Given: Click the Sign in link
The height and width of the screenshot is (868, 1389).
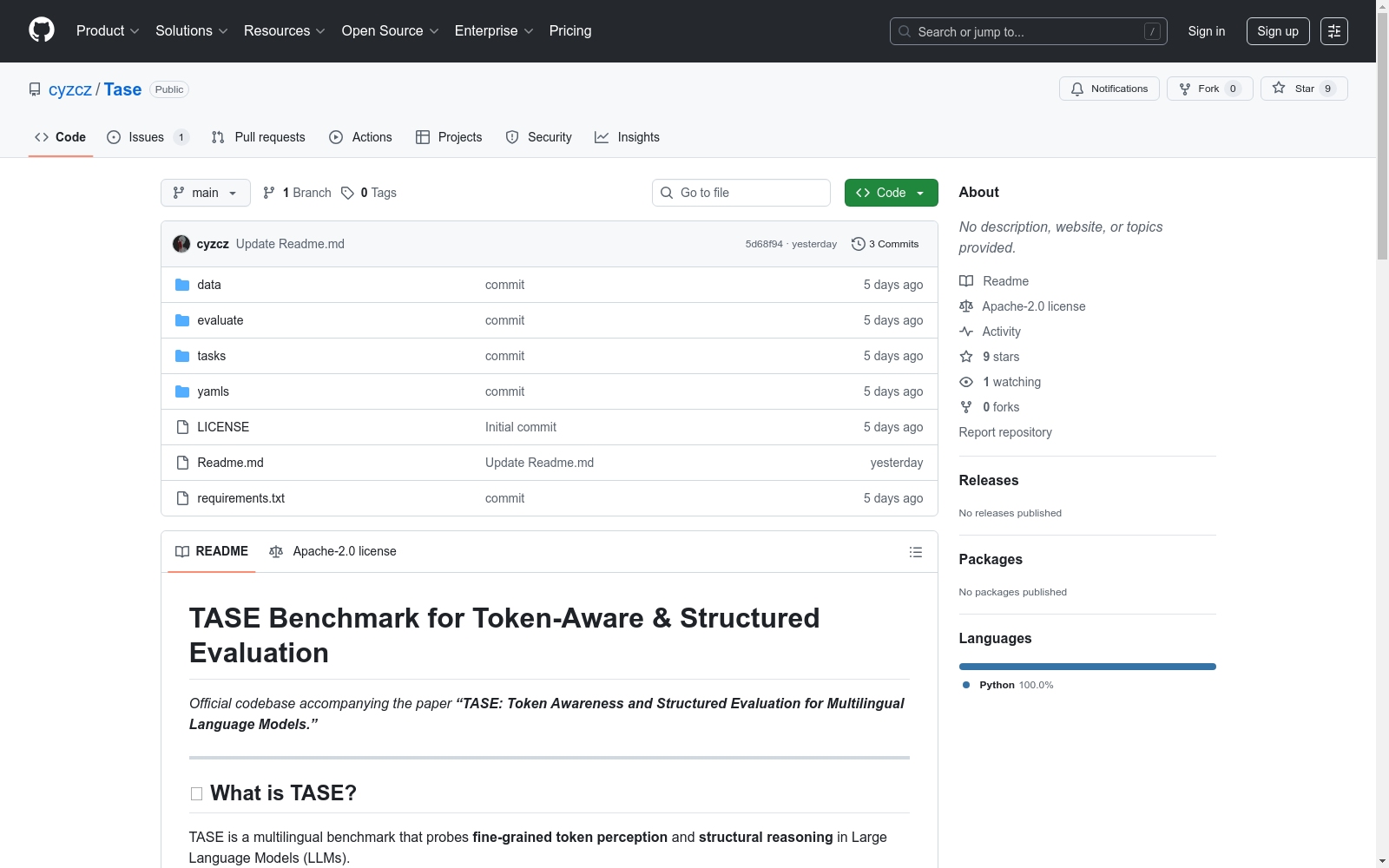Looking at the screenshot, I should click(1207, 31).
